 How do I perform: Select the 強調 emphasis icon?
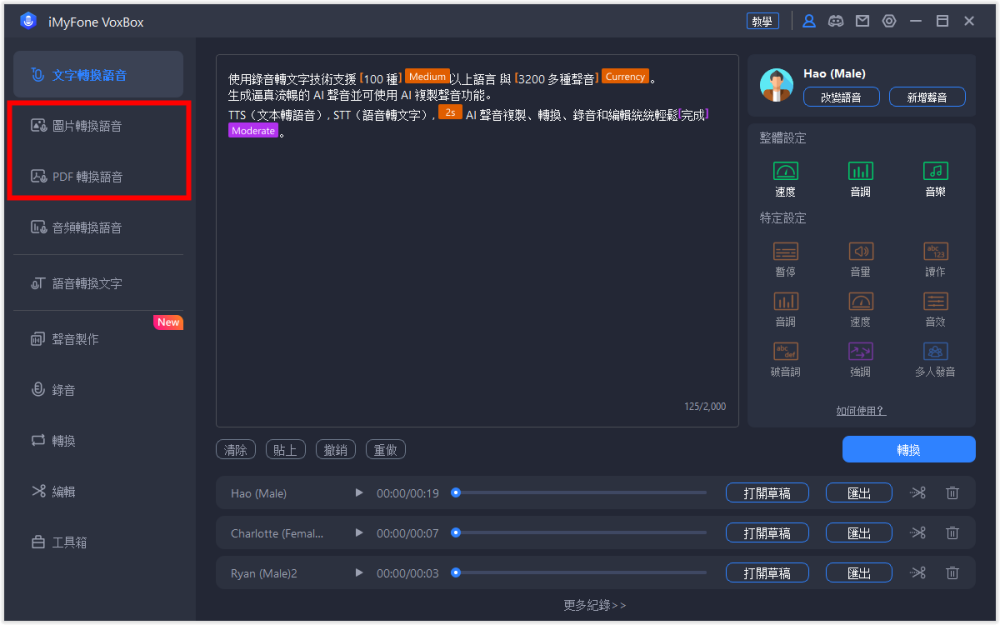click(860, 351)
